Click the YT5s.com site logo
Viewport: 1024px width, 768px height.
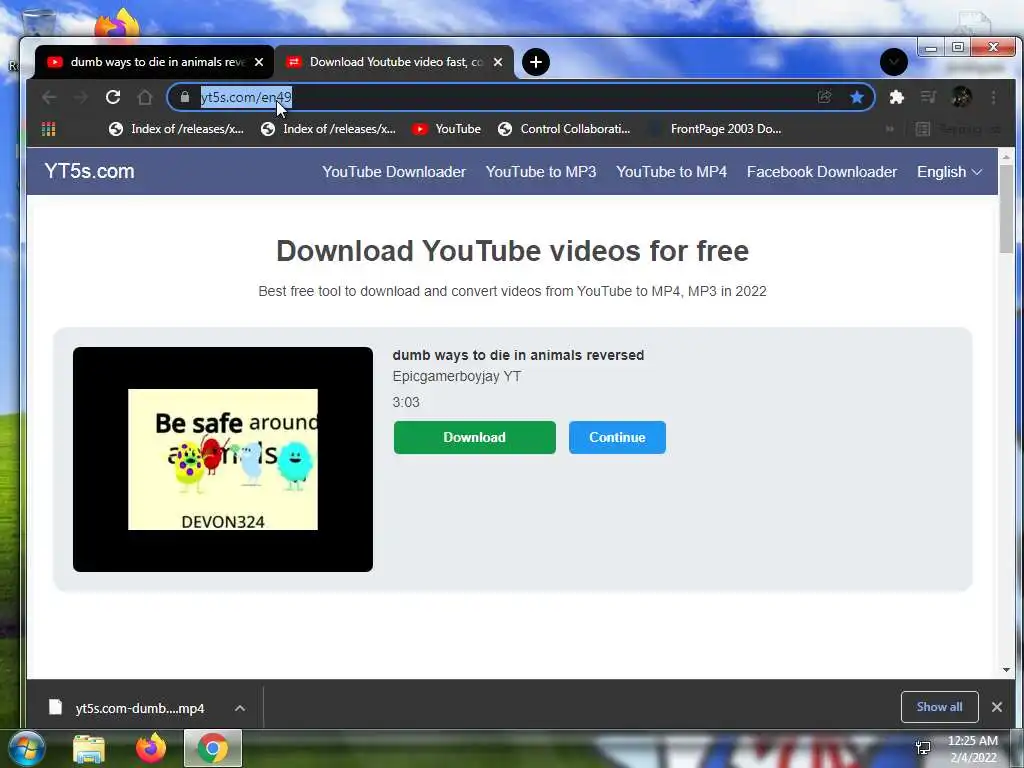[89, 171]
